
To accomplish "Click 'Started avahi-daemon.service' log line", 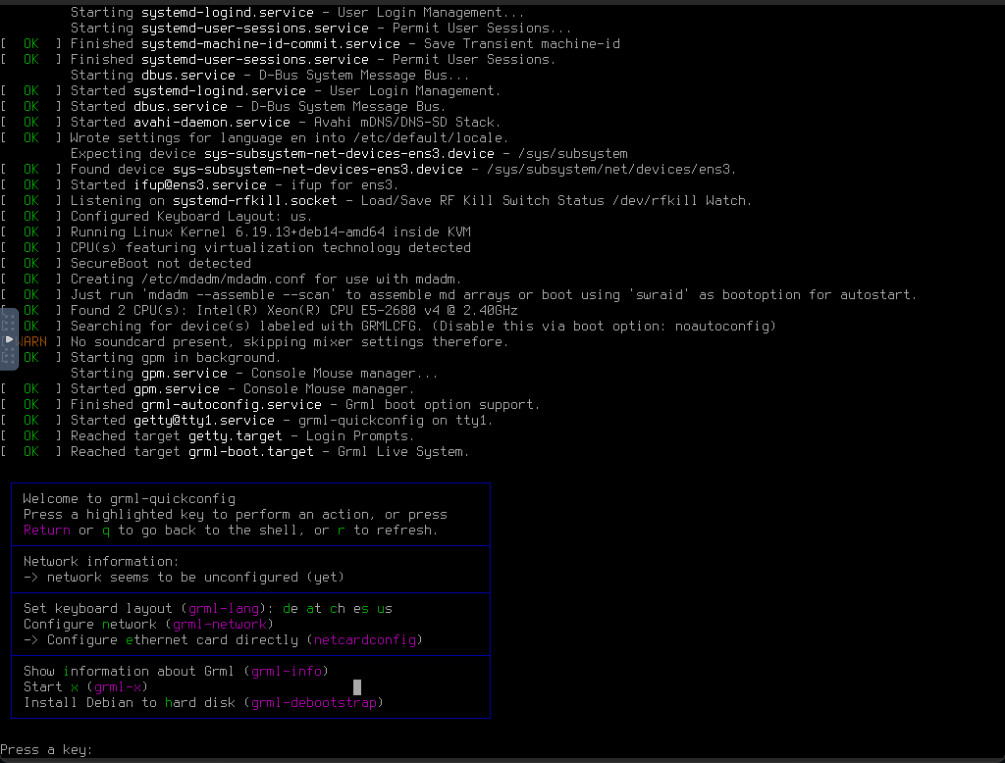I will click(x=286, y=122).
